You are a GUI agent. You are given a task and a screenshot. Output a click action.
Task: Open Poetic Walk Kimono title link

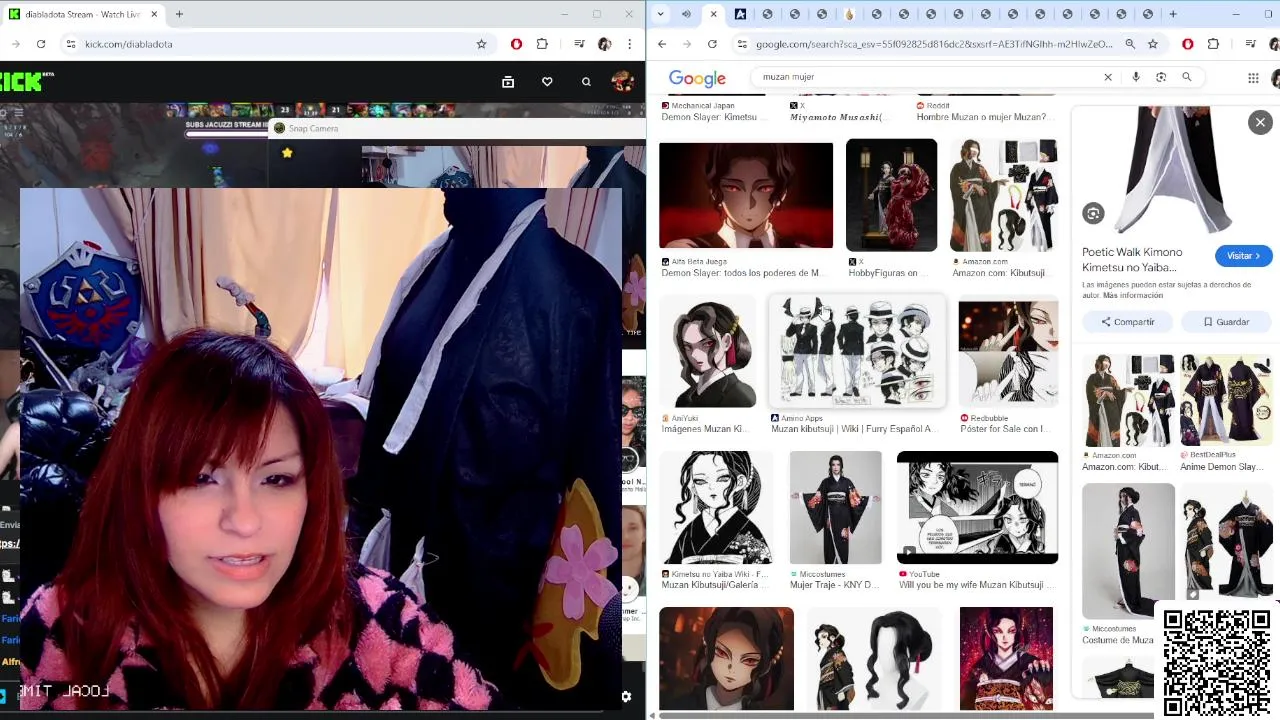pos(1132,260)
